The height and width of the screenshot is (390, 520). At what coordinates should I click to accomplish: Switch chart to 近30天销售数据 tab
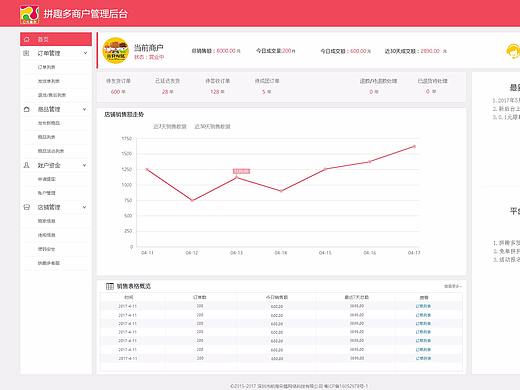click(x=212, y=126)
